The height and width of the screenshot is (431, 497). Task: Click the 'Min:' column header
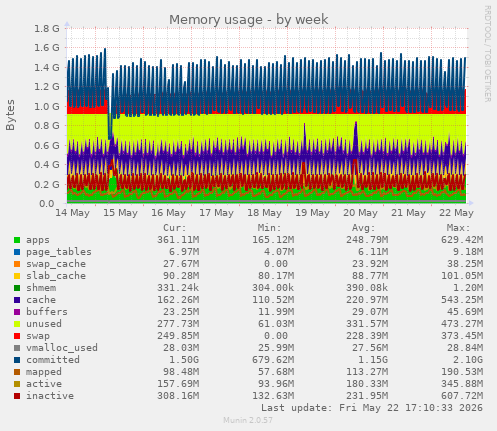(269, 228)
